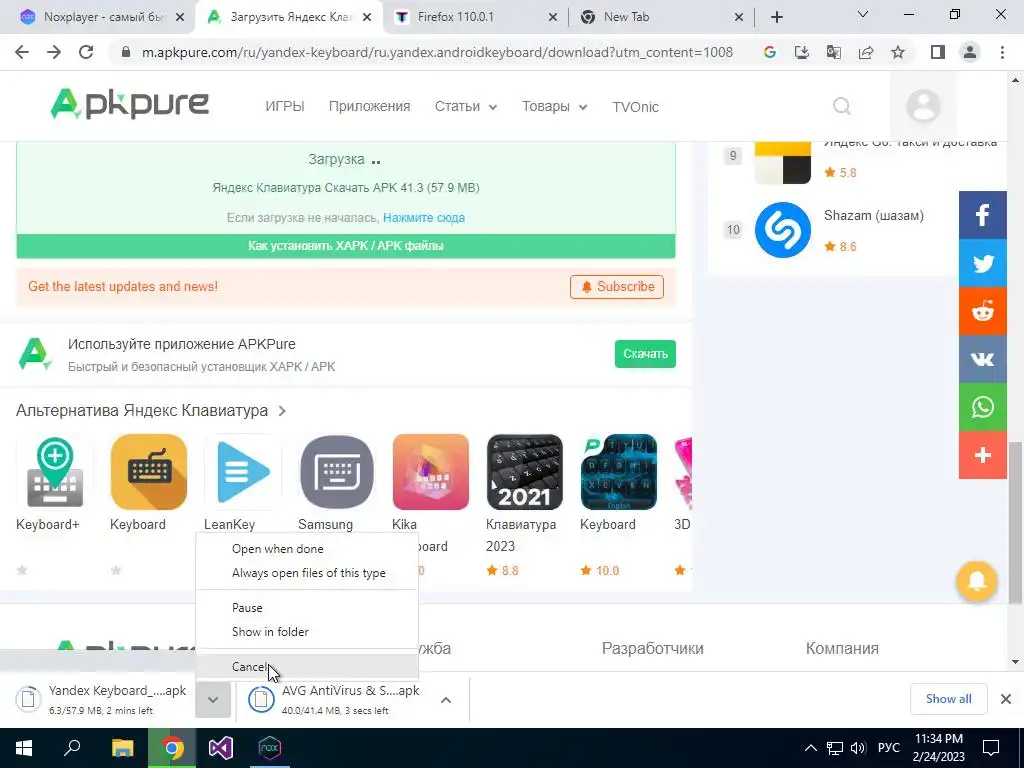Open the Клавиатура 2023 app thumbnail
This screenshot has width=1024, height=768.
tap(524, 472)
